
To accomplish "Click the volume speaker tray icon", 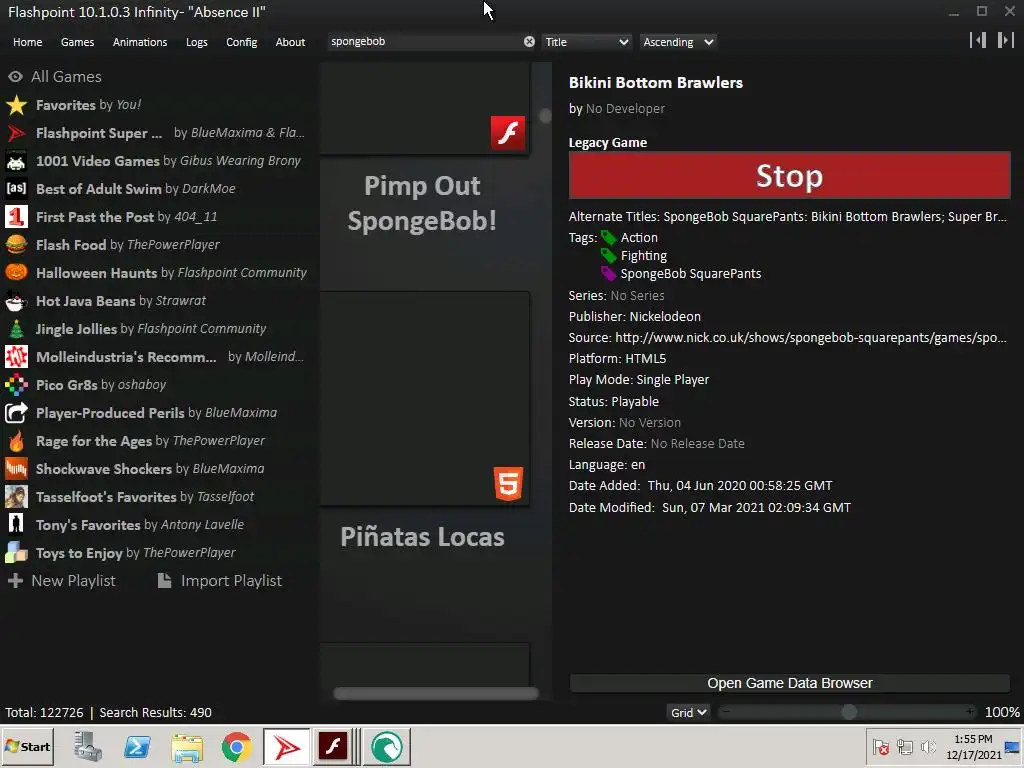I will point(928,747).
